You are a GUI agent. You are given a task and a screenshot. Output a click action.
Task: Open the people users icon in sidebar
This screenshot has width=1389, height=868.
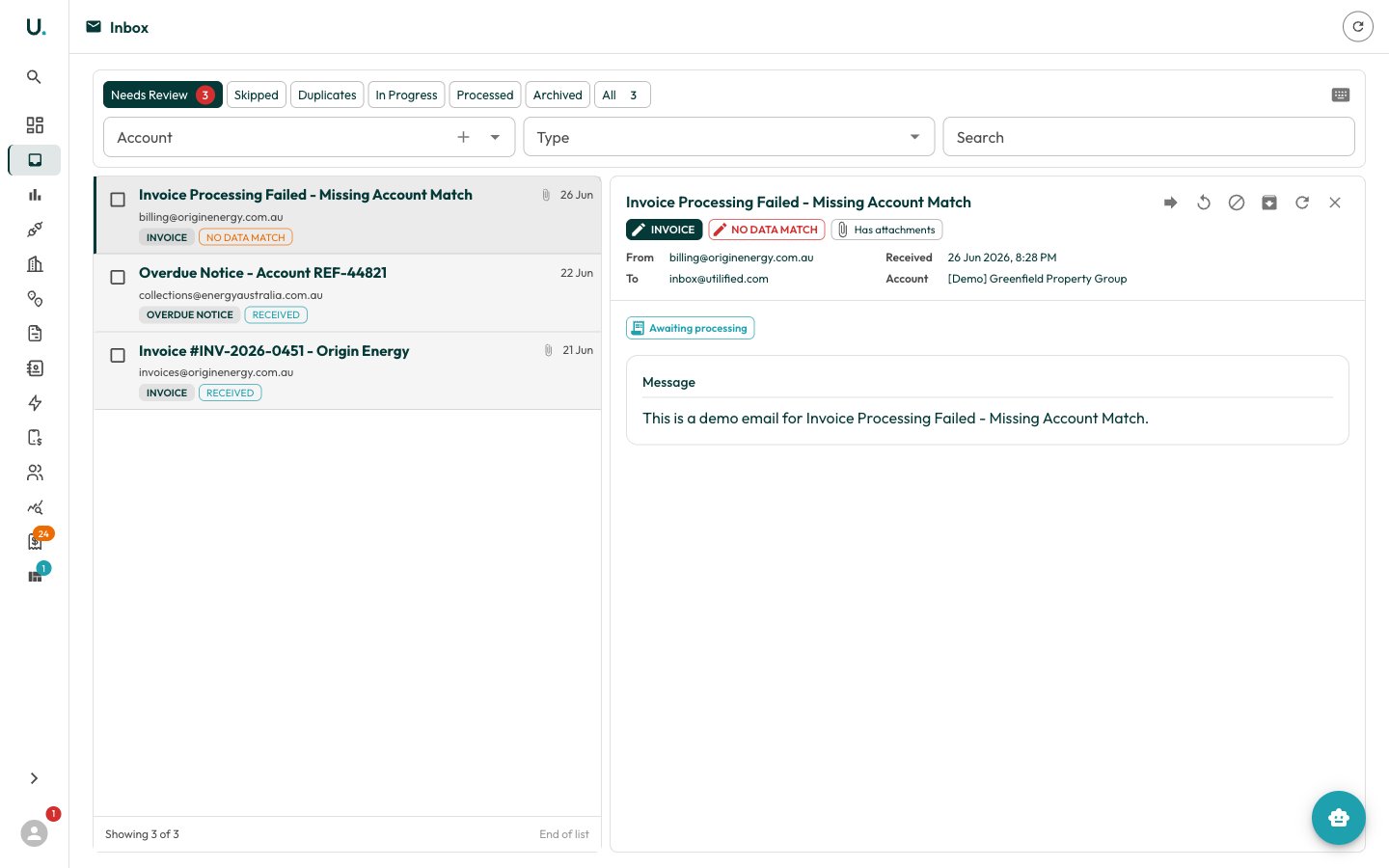[x=35, y=473]
